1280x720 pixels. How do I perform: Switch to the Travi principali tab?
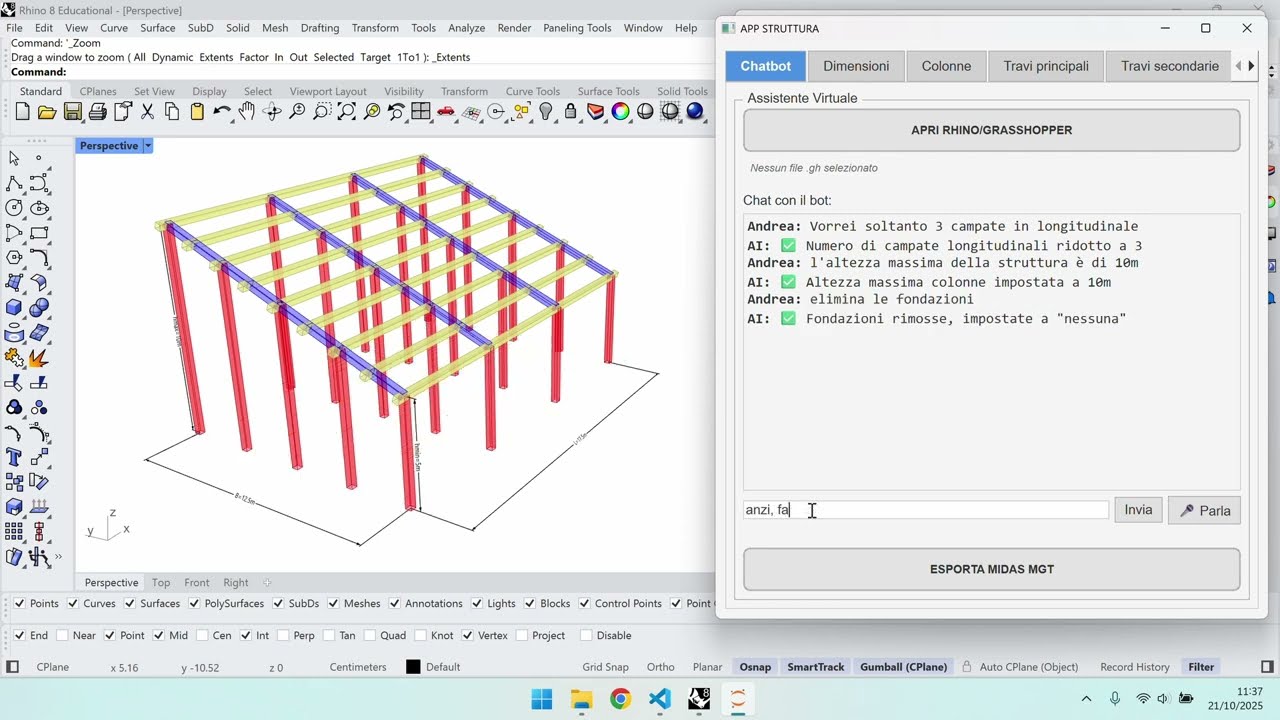click(1046, 66)
